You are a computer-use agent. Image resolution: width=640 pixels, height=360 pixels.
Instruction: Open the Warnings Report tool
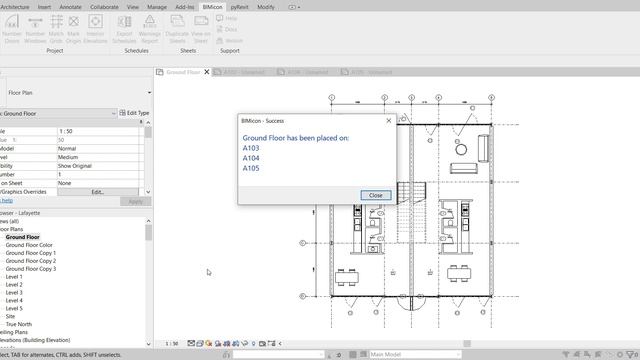click(149, 29)
